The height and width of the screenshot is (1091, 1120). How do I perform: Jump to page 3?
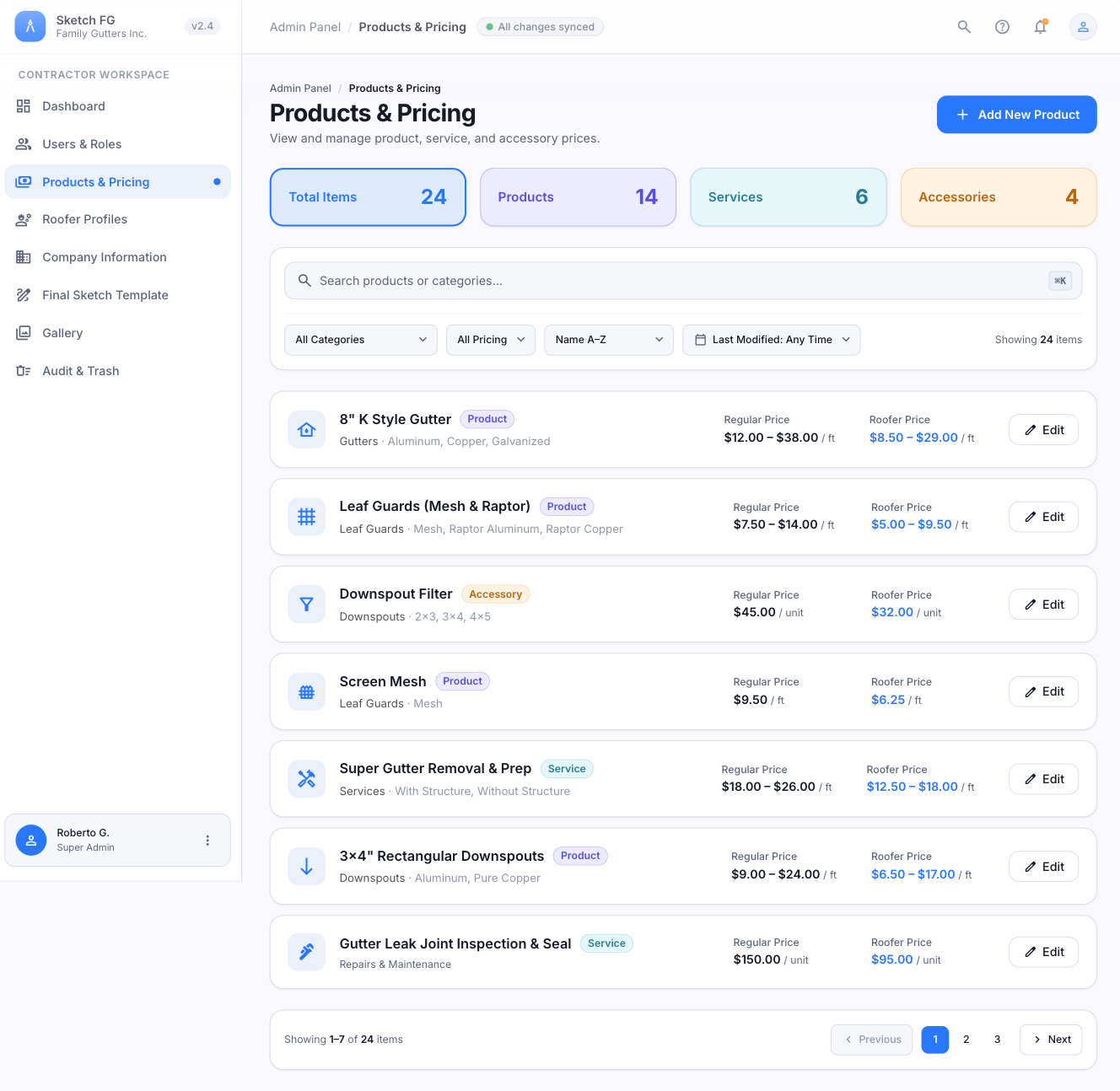click(x=997, y=1040)
